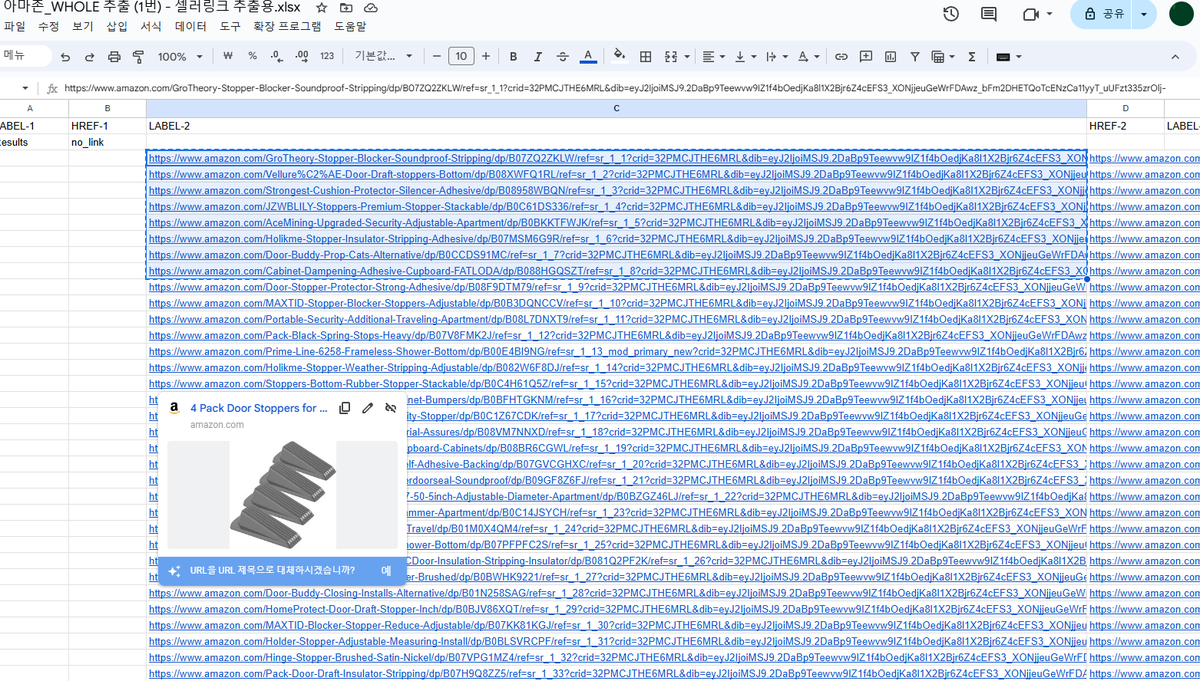
Task: Open the functions (sigma) menu
Action: pyautogui.click(x=971, y=57)
